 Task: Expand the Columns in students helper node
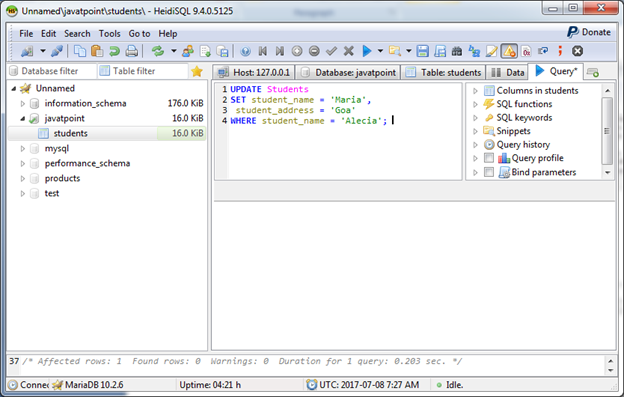tap(475, 91)
